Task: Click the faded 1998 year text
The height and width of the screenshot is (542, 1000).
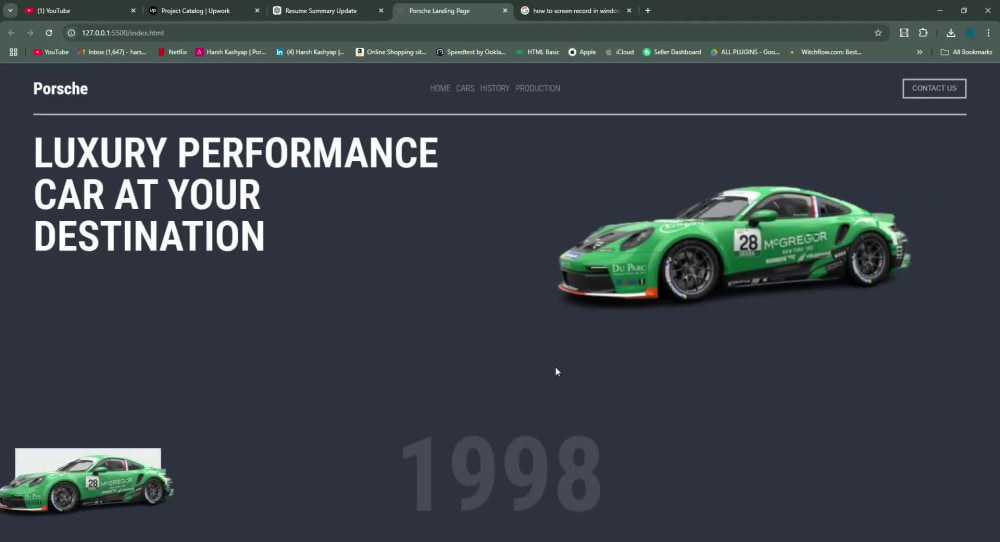Action: click(501, 474)
